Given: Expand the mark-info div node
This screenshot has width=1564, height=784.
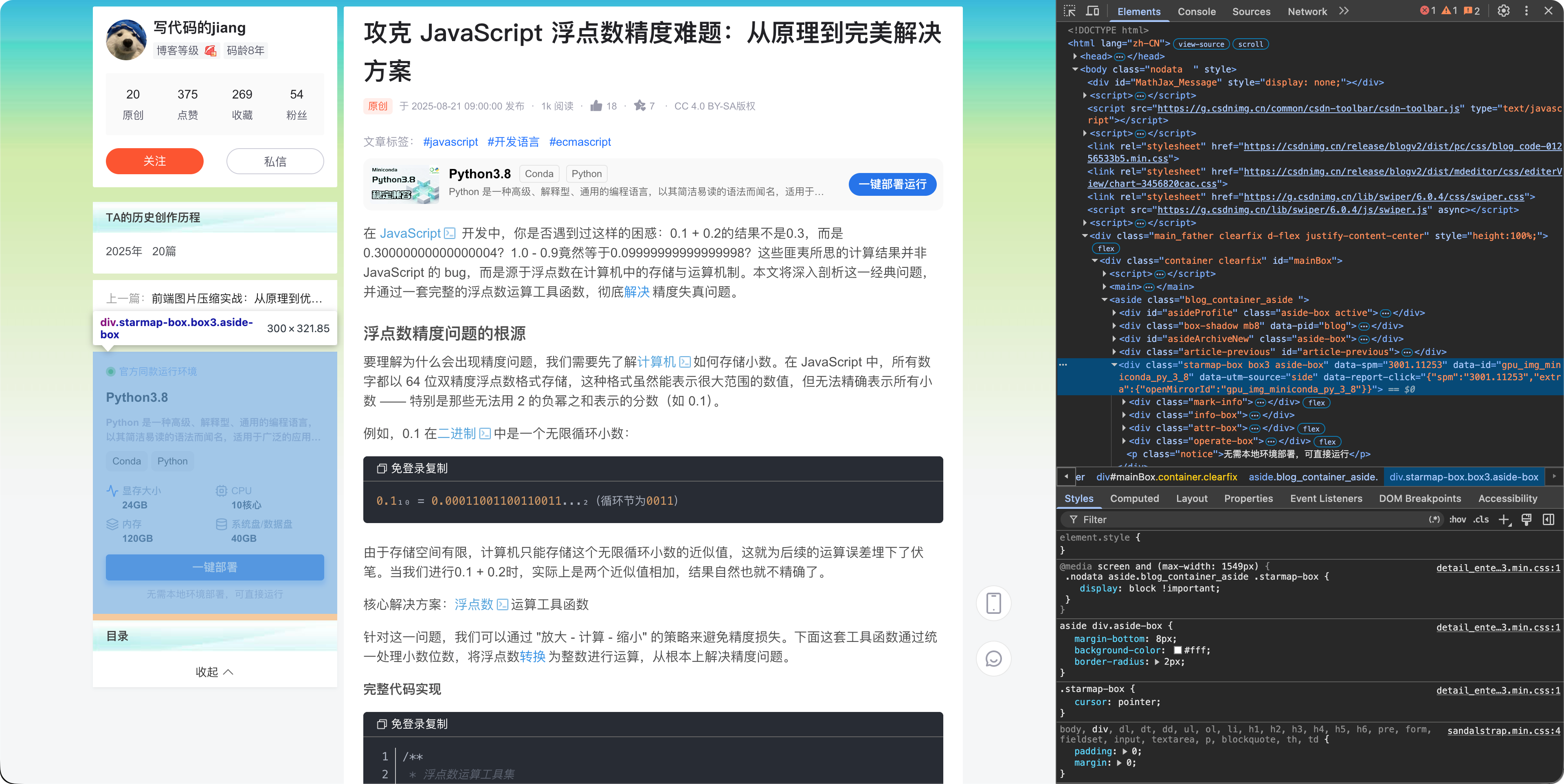Looking at the screenshot, I should click(1125, 402).
